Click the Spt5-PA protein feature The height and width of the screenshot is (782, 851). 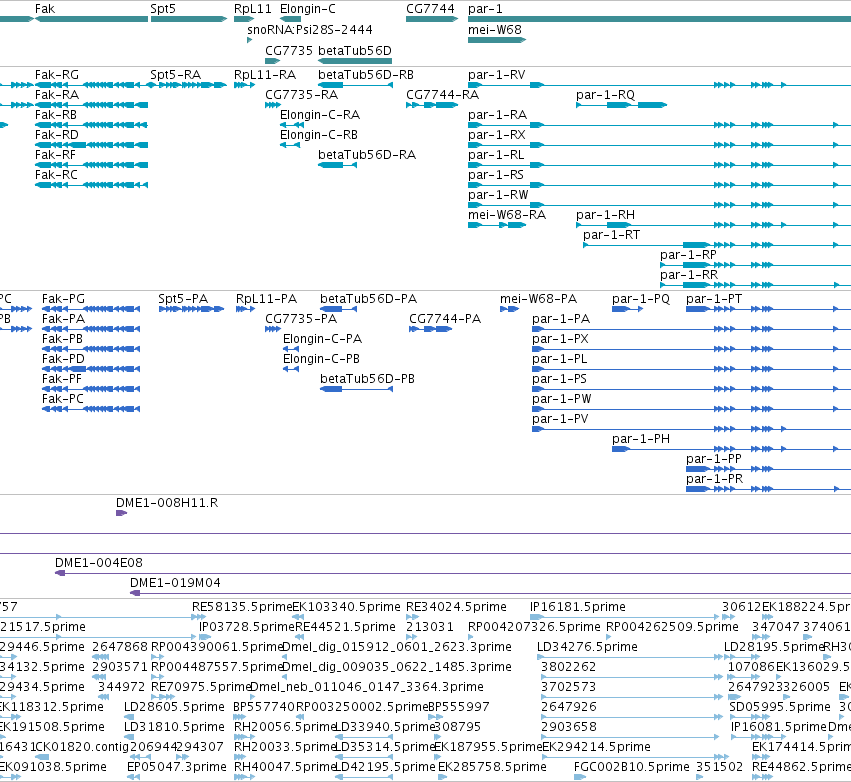(x=191, y=309)
